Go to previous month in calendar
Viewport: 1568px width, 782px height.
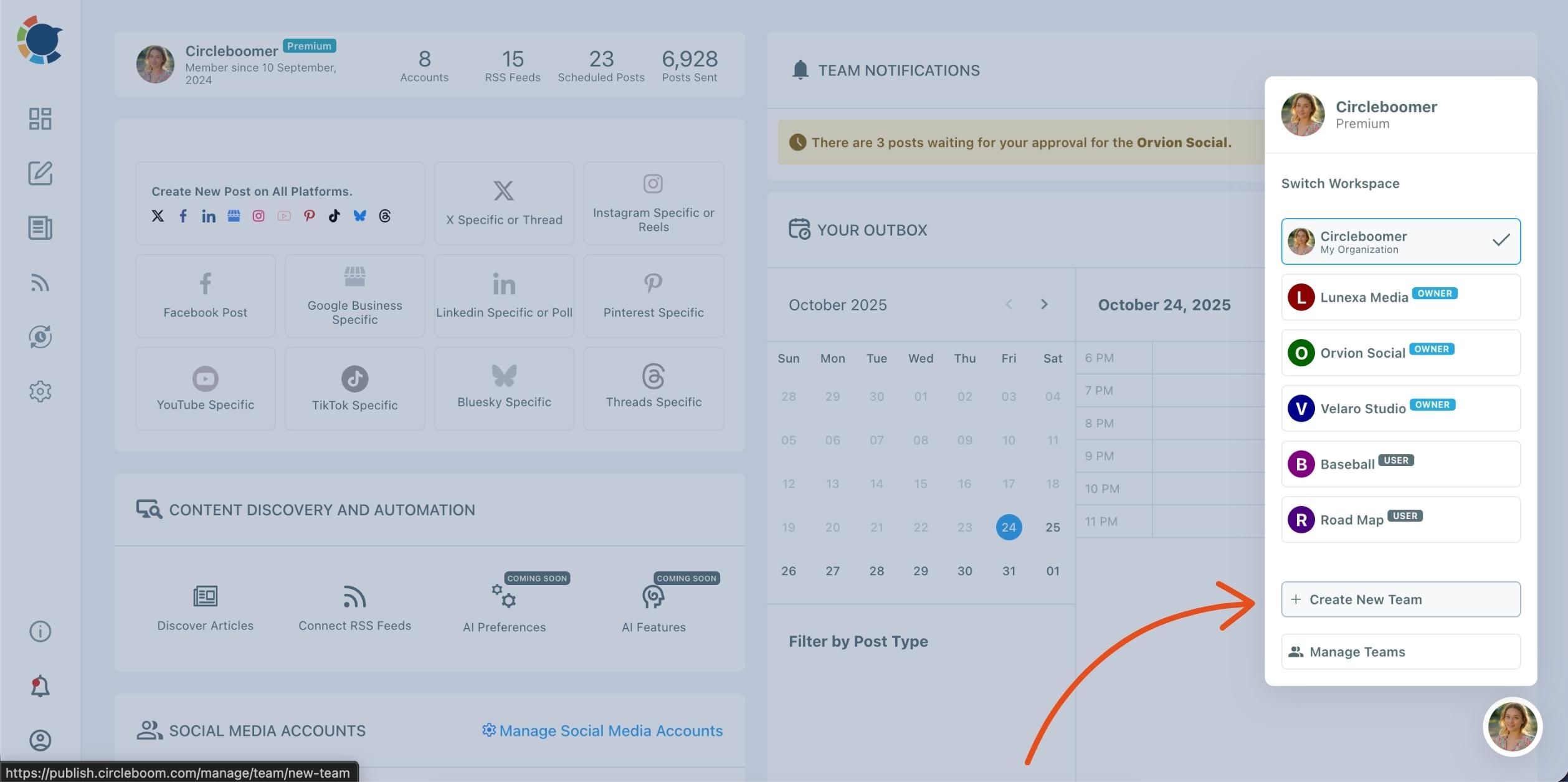1009,305
